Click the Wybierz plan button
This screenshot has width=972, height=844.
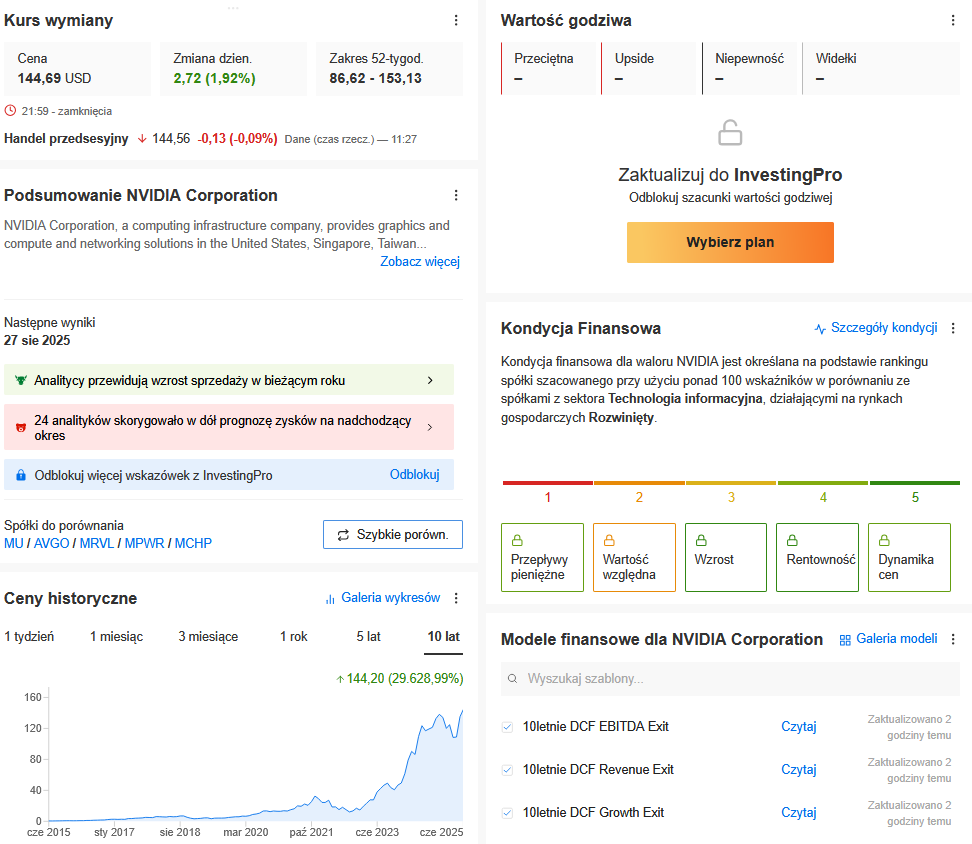pos(730,242)
